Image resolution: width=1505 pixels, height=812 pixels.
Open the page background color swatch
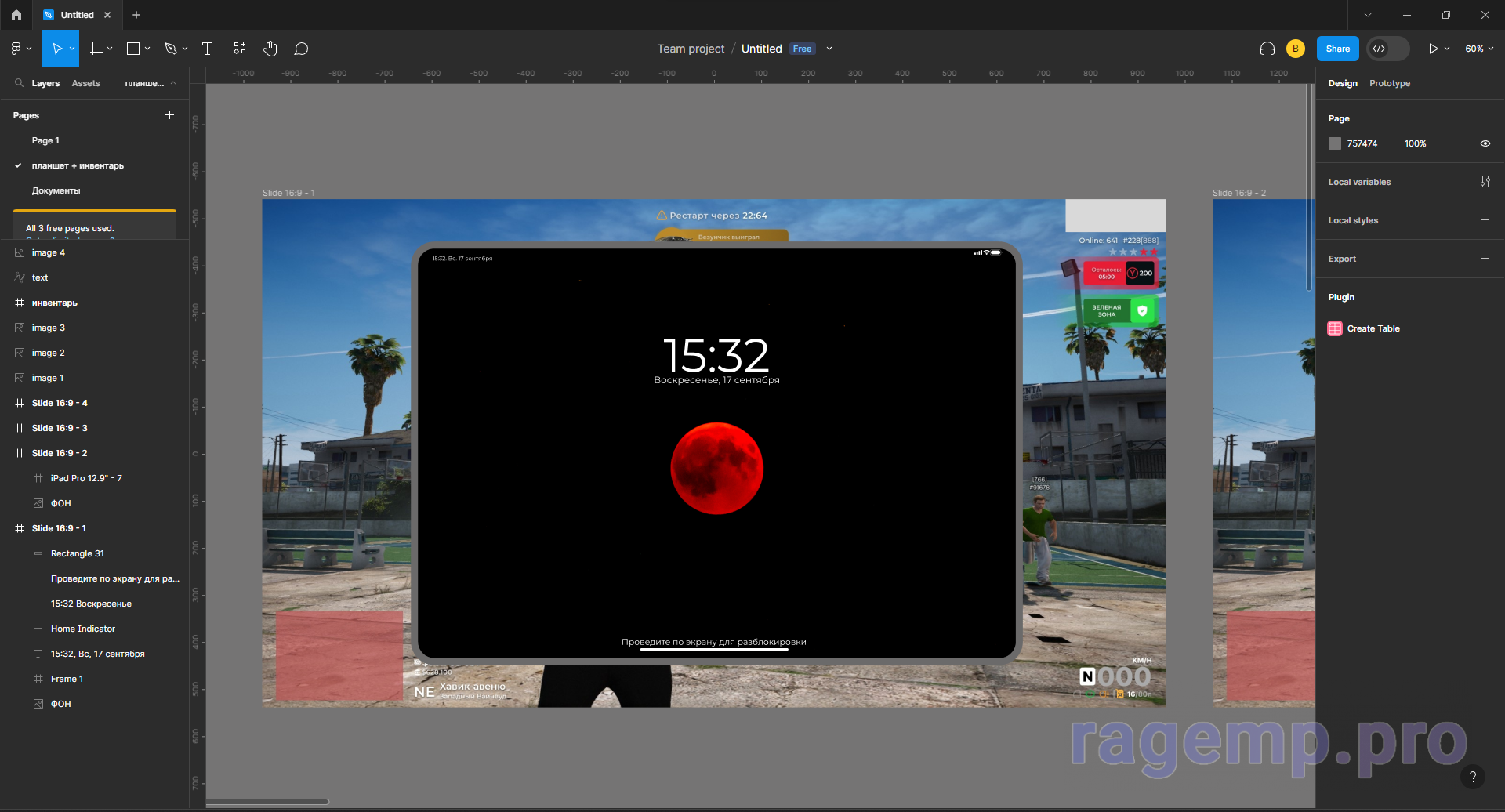coord(1335,143)
